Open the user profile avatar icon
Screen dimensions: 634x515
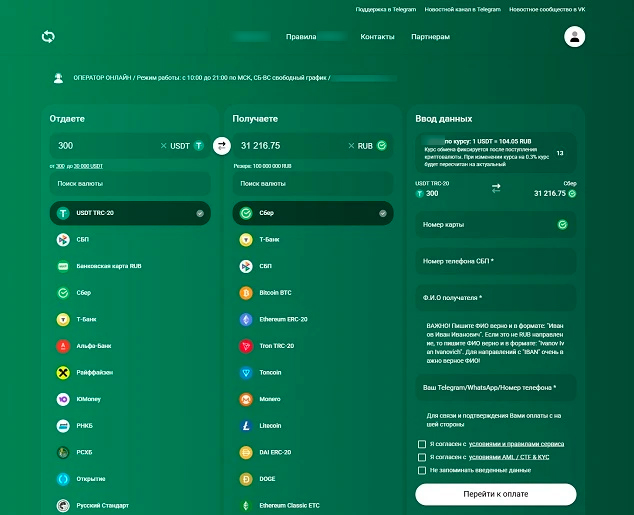[574, 37]
